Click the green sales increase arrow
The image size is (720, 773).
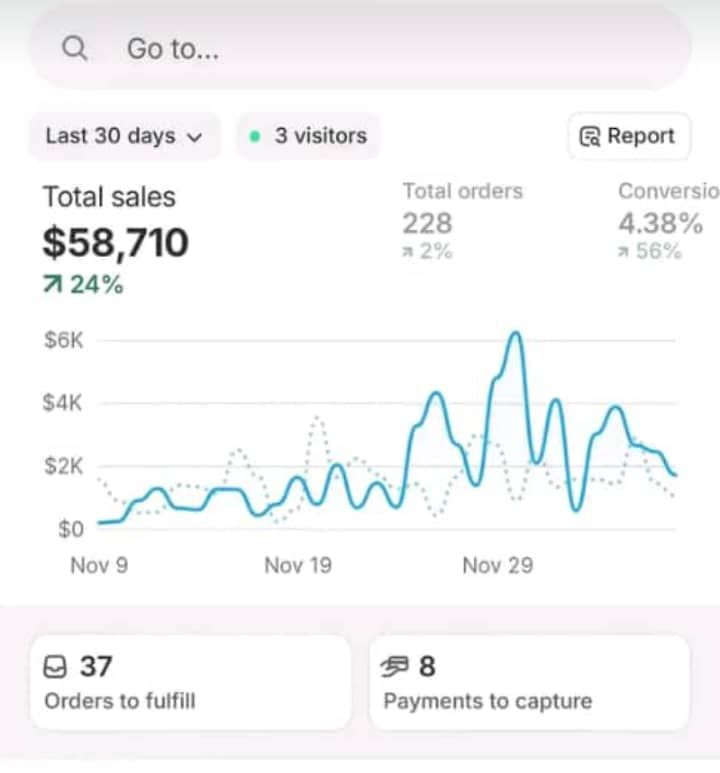click(52, 286)
